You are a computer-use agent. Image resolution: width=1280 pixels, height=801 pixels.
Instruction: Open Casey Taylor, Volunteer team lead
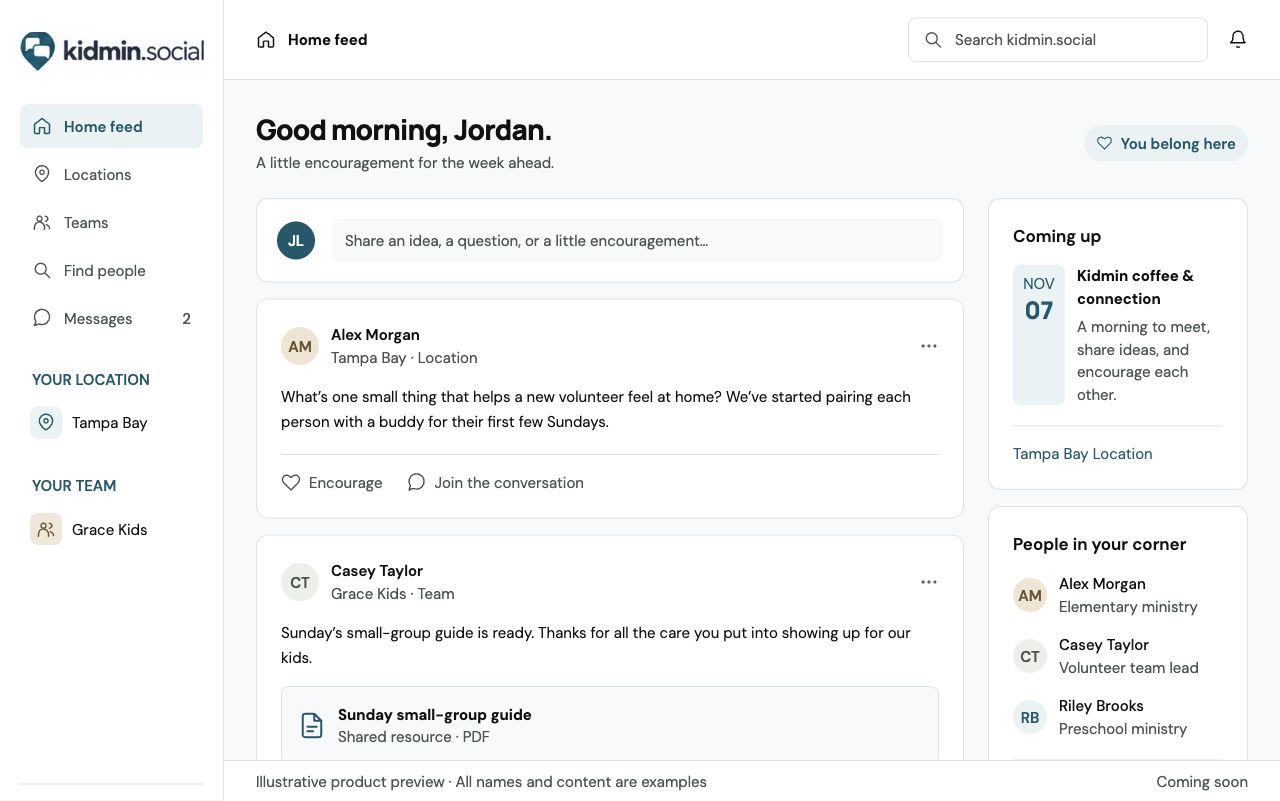tap(1118, 656)
